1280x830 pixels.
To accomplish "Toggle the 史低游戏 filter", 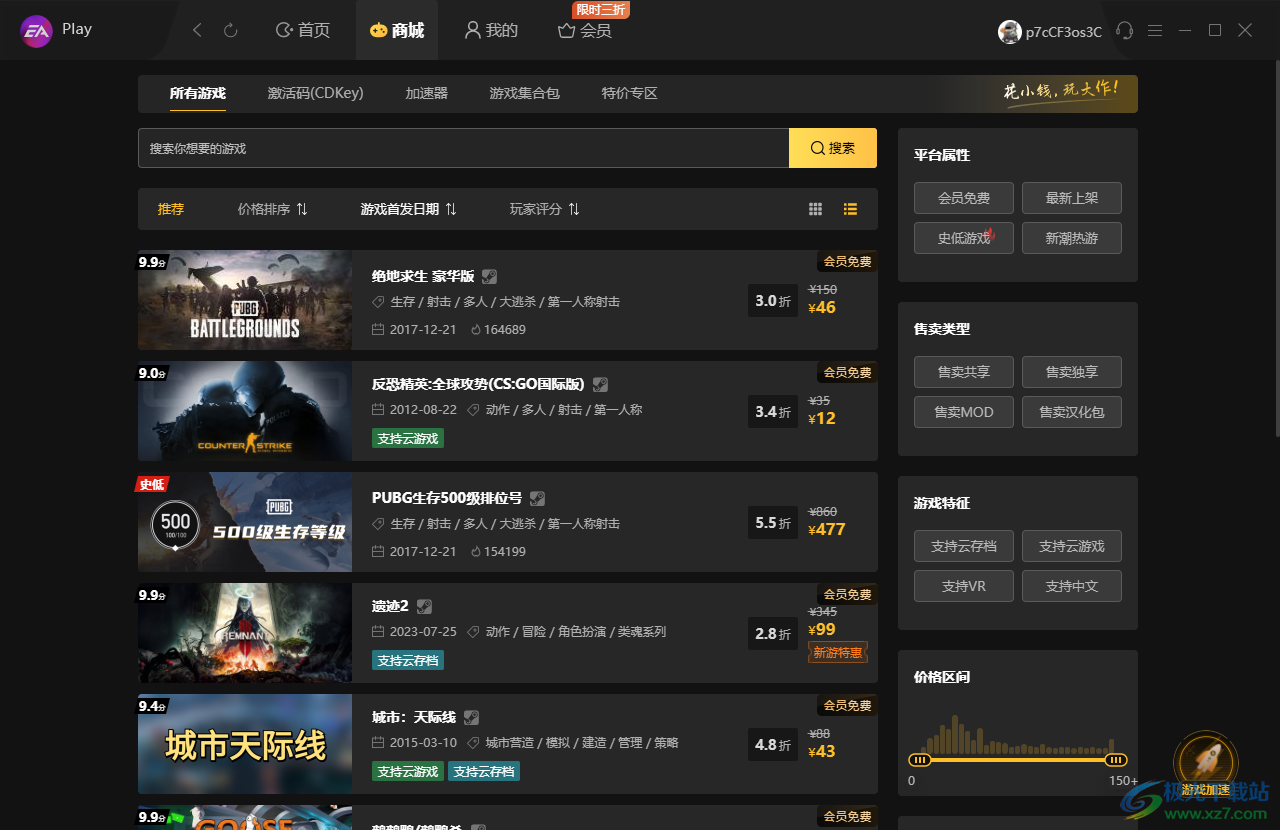I will click(x=964, y=238).
